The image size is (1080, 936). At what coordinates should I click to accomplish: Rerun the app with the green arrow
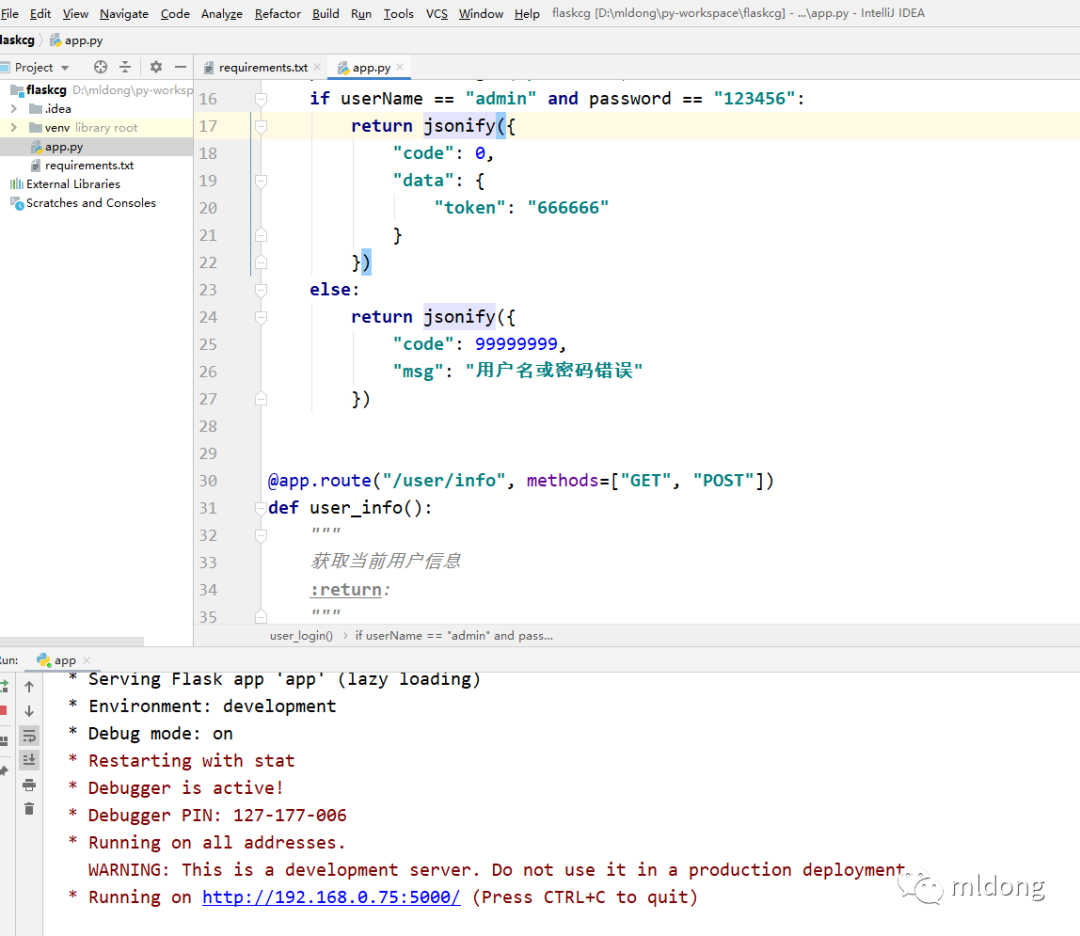tap(3, 686)
